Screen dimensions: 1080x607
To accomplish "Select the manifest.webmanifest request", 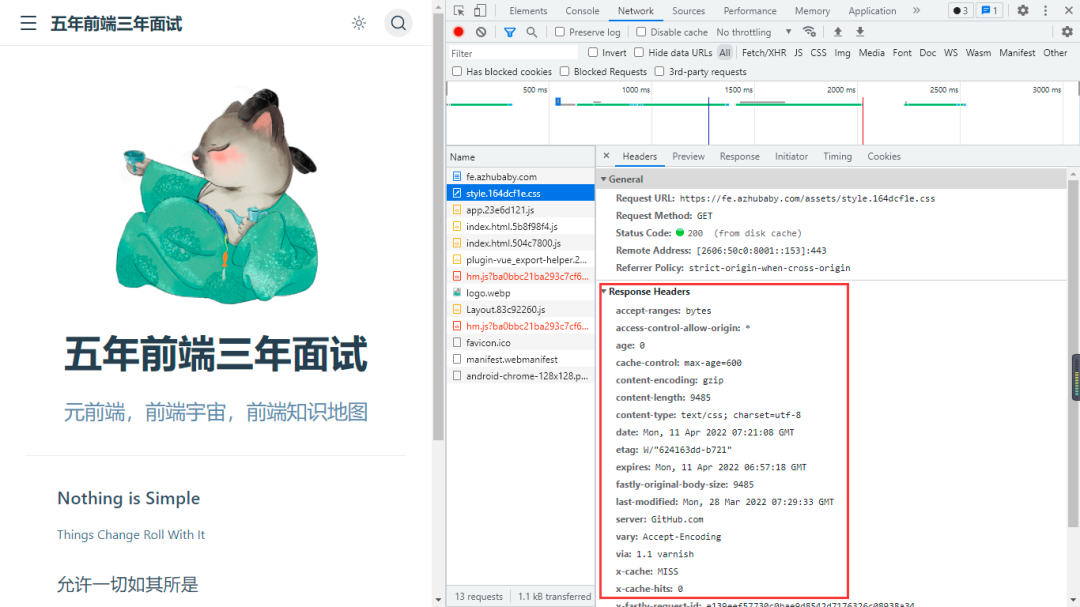I will coord(521,359).
